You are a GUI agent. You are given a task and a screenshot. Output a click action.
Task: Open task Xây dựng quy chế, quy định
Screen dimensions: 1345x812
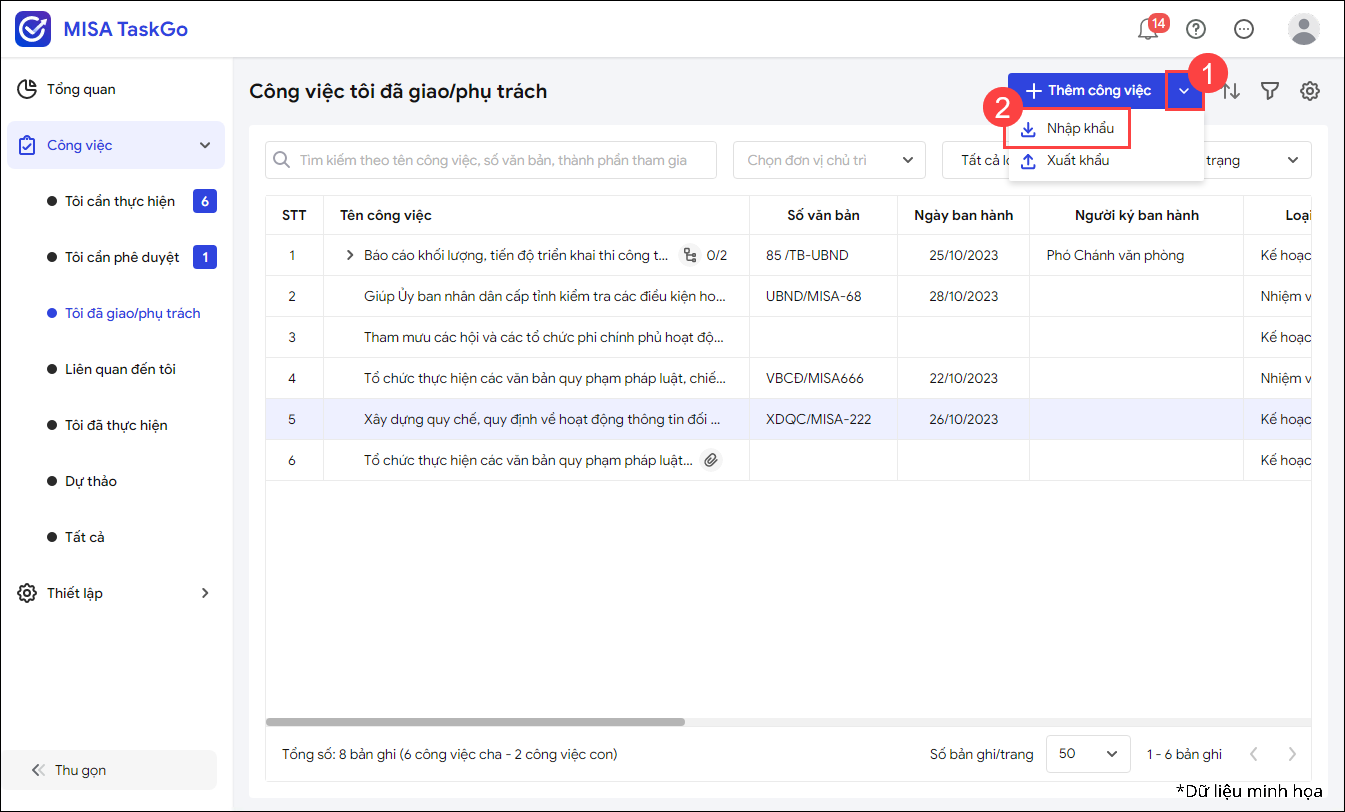coord(542,419)
